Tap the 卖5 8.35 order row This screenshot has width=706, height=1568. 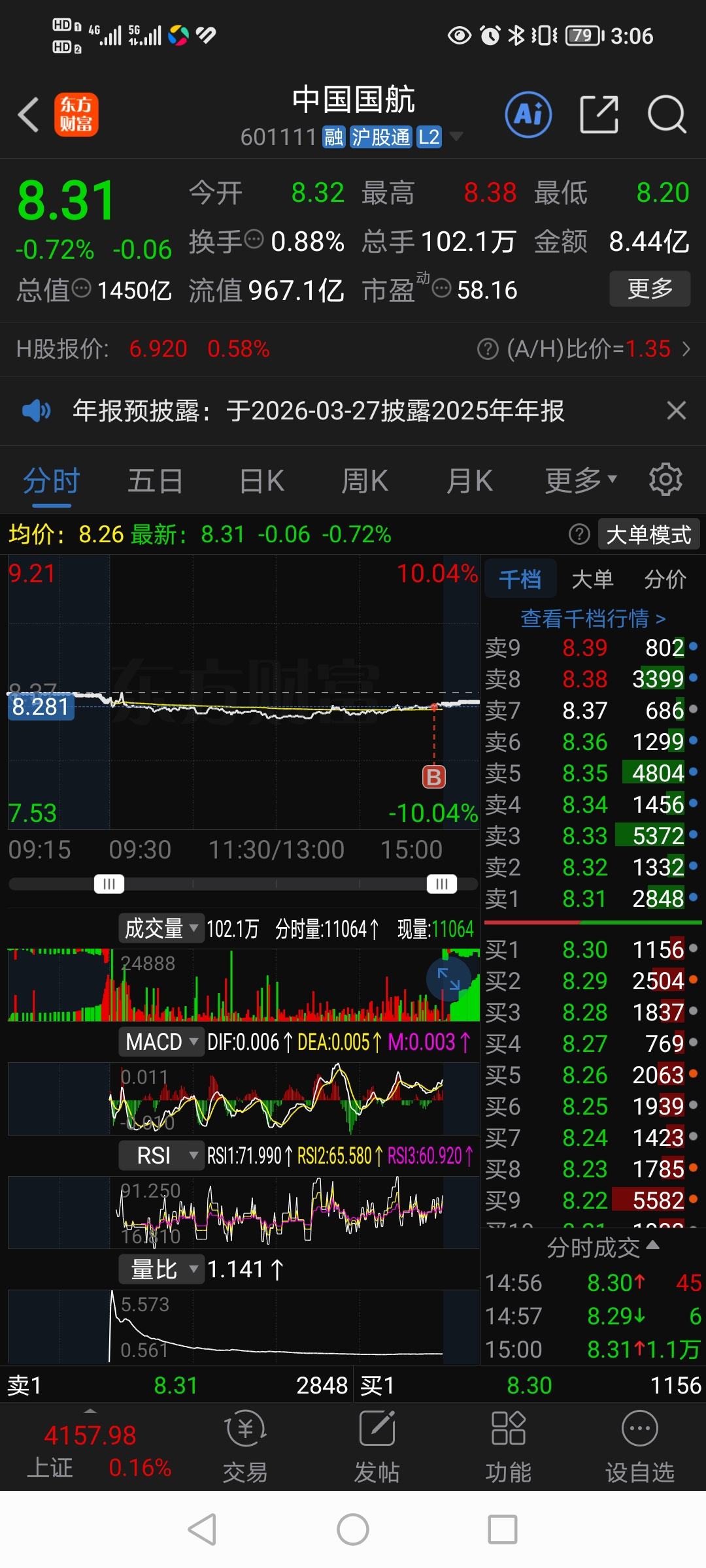[x=592, y=773]
